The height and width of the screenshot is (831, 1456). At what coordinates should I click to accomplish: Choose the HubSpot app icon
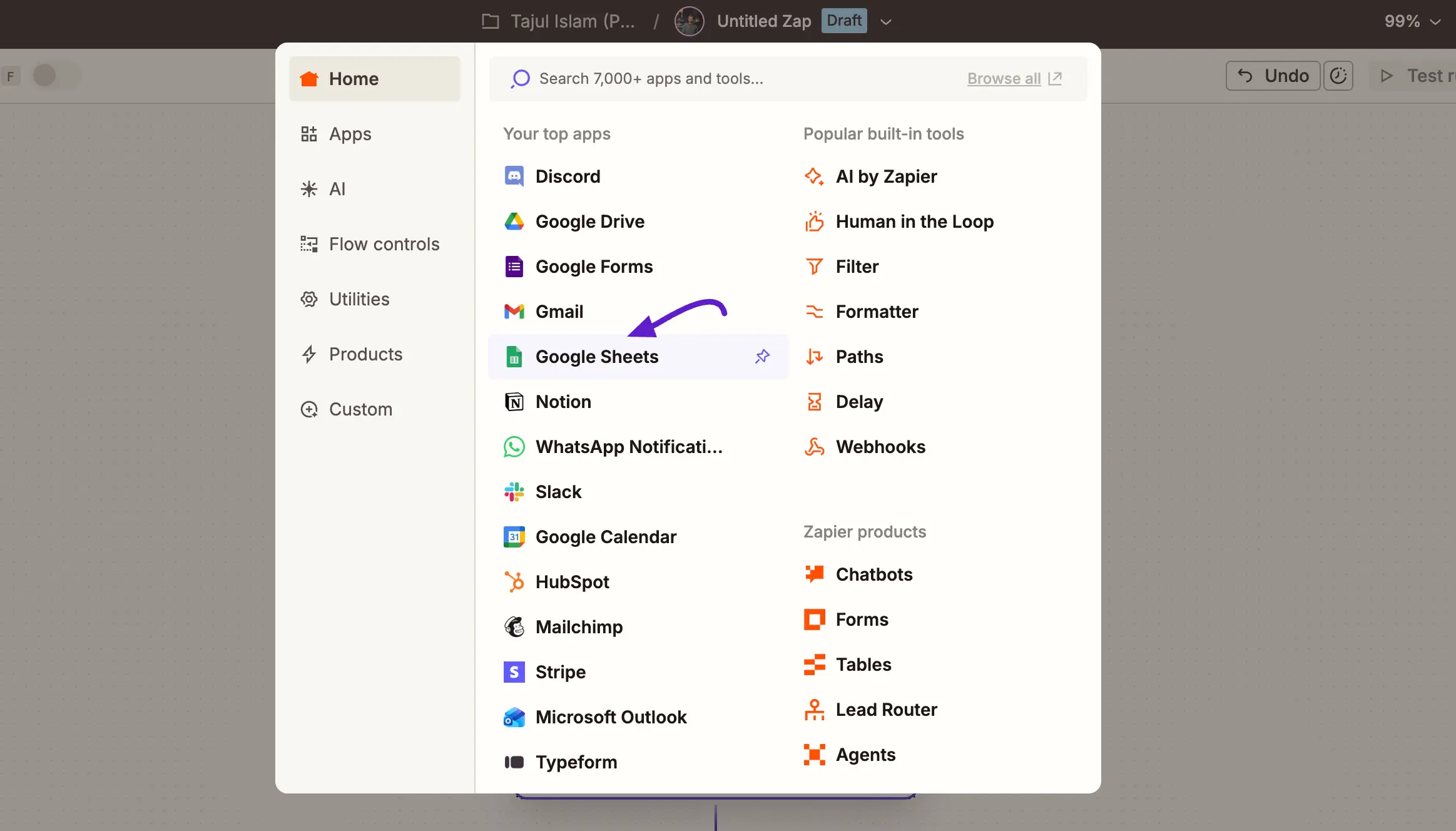coord(514,582)
